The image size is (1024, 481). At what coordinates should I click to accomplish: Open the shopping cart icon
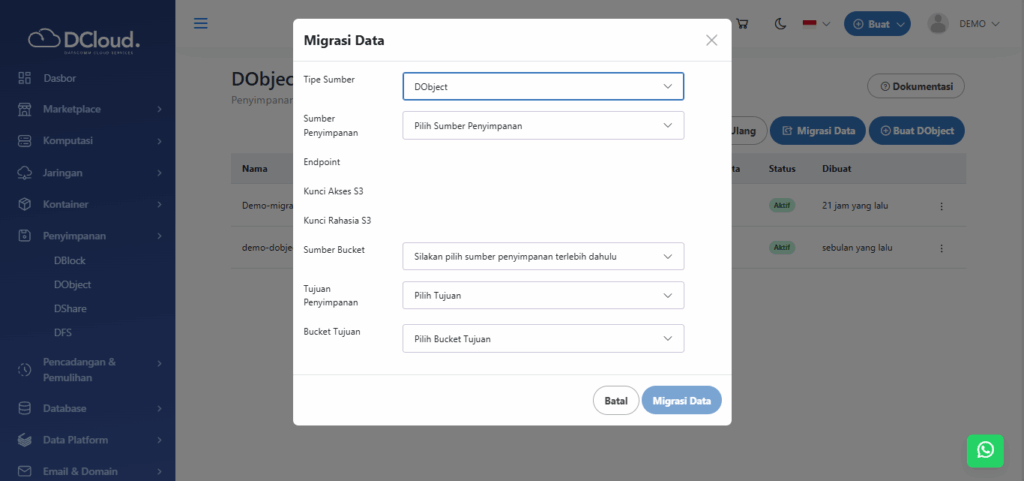[x=742, y=24]
